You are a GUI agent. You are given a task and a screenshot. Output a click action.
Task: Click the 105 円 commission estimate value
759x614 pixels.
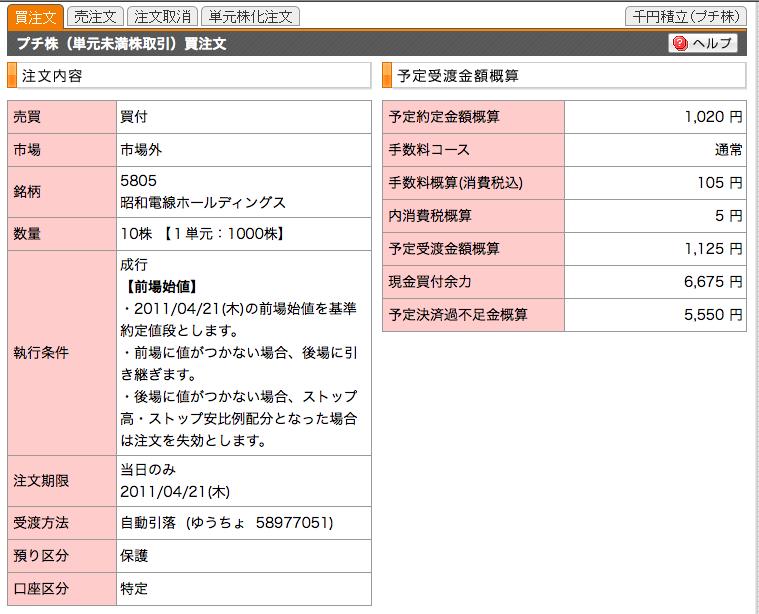[x=720, y=183]
